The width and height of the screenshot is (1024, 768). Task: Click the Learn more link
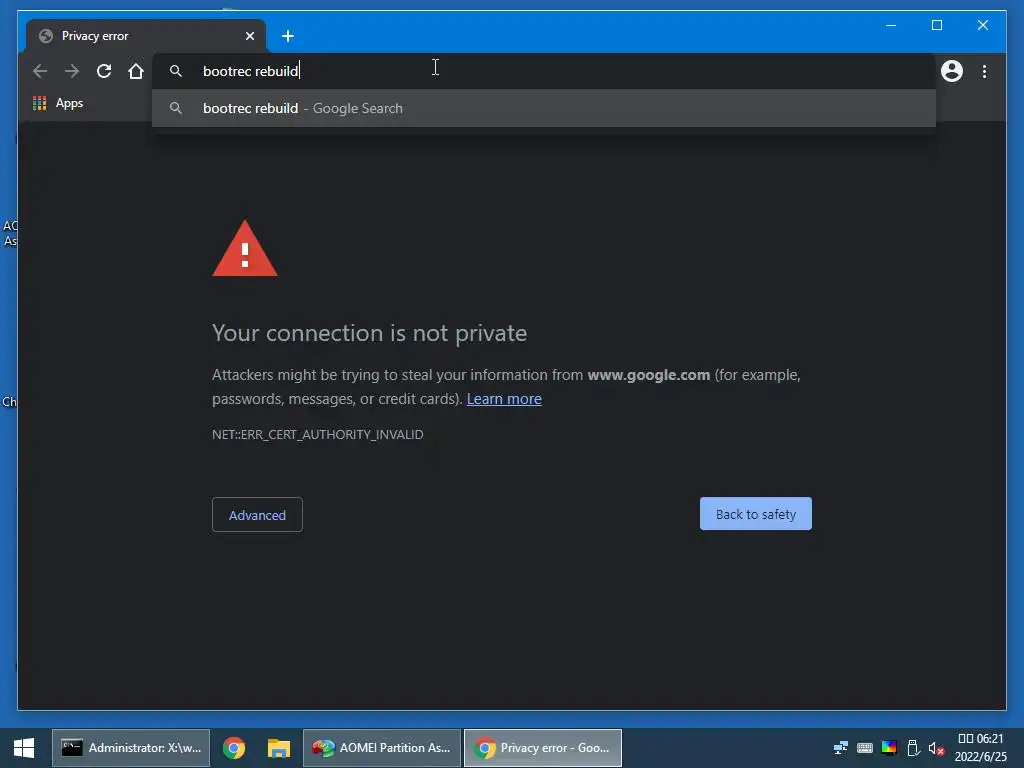point(504,399)
